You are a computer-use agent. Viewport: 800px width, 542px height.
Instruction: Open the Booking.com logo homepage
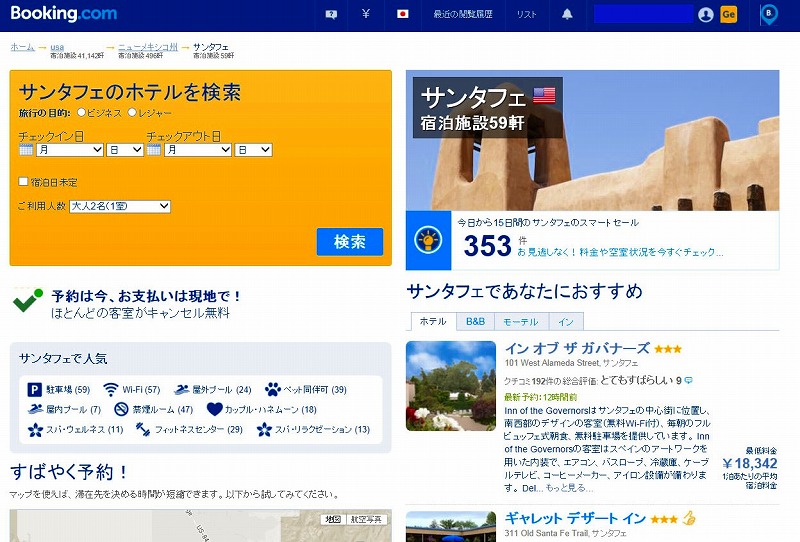coord(64,13)
